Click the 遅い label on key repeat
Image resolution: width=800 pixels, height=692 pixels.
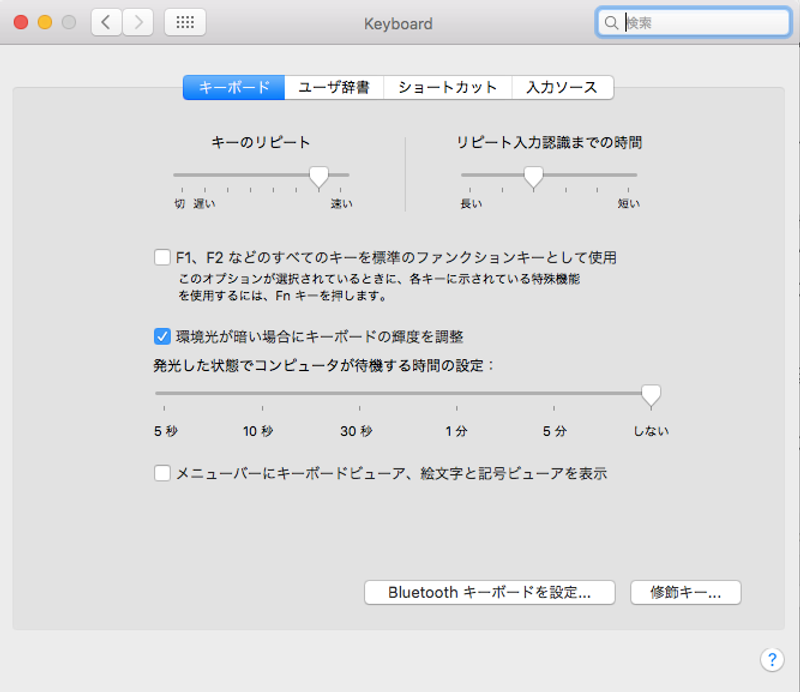(205, 204)
